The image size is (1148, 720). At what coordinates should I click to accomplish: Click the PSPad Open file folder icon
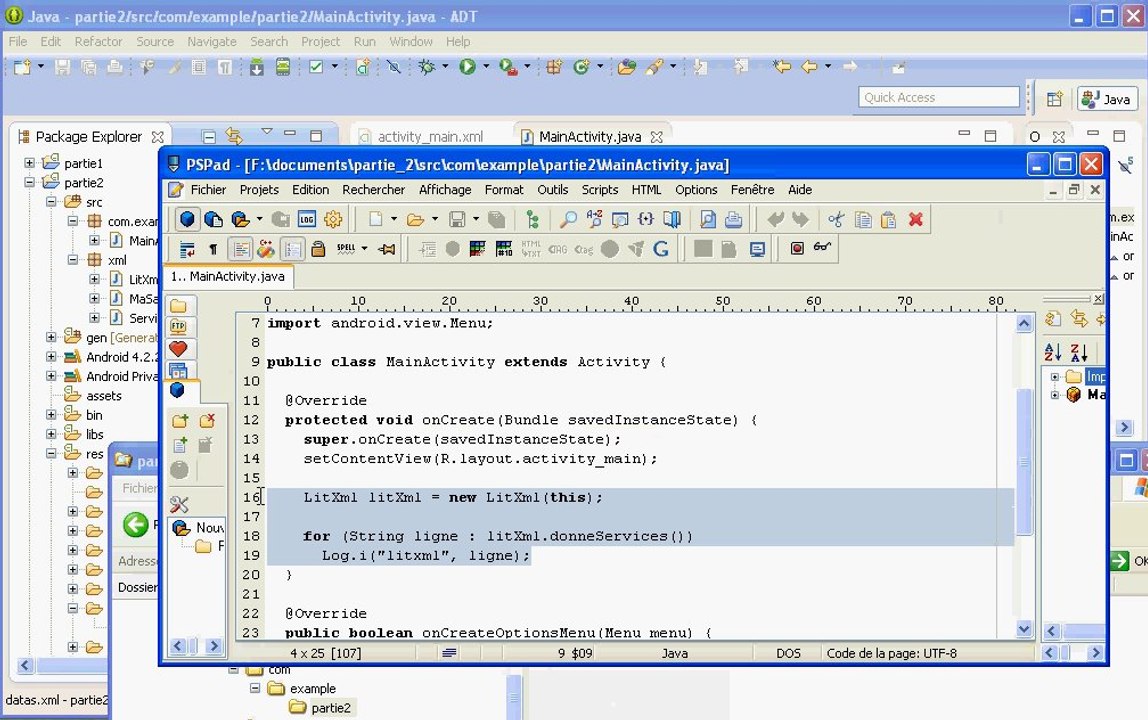415,219
